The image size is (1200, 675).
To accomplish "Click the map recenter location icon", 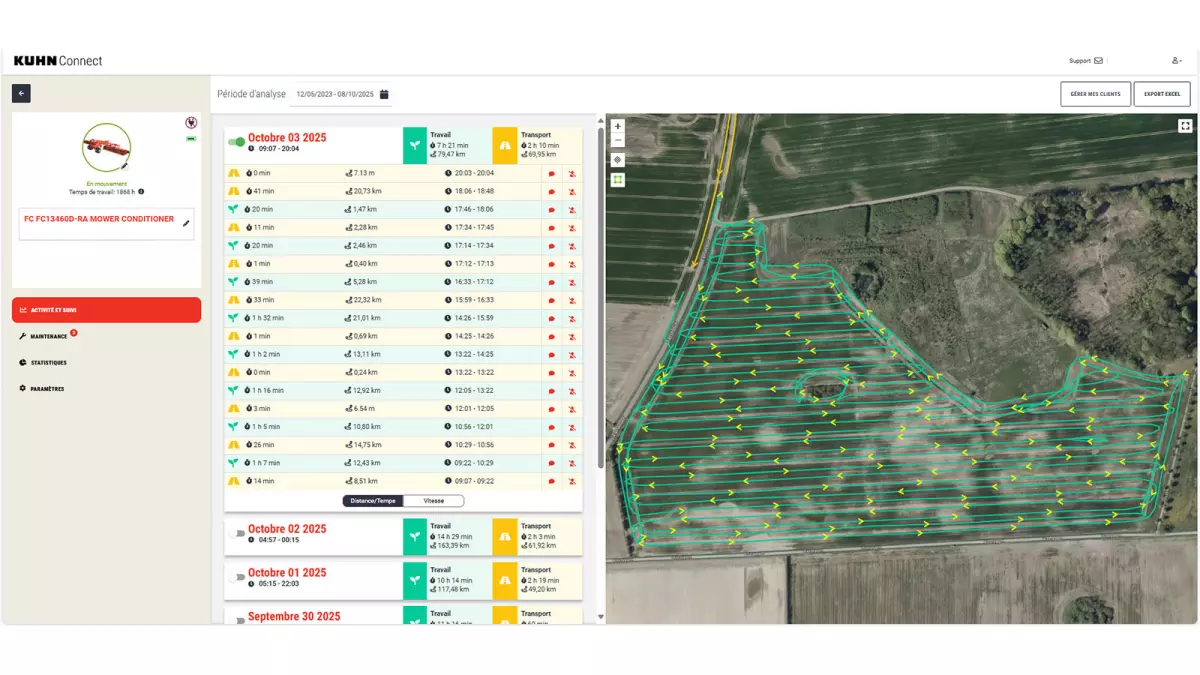I will (x=617, y=160).
